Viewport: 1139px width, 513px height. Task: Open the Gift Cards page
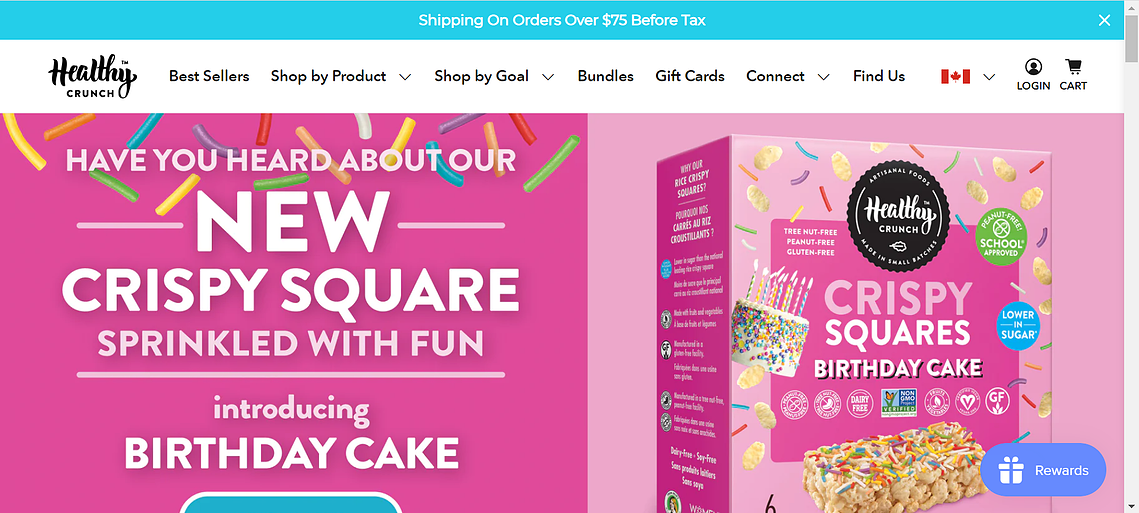pyautogui.click(x=690, y=76)
